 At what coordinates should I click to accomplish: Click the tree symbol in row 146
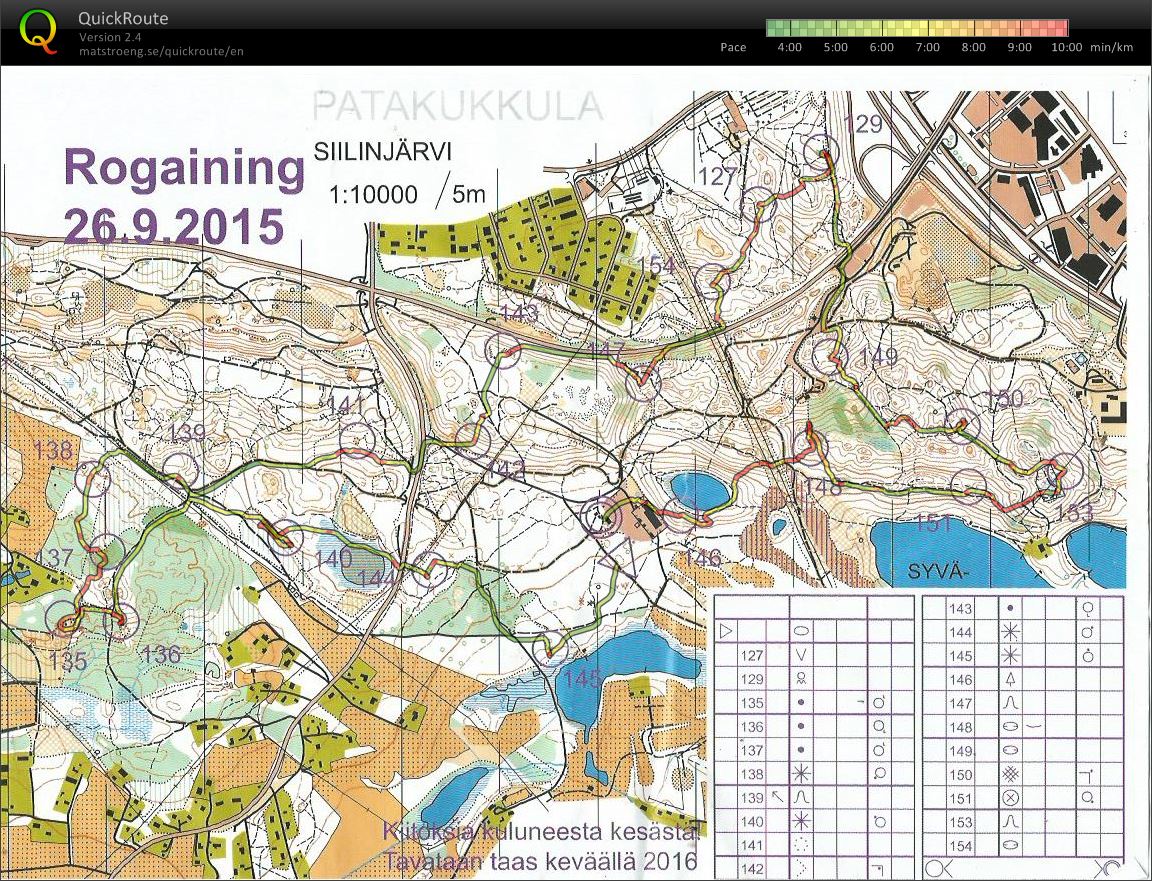click(1011, 678)
